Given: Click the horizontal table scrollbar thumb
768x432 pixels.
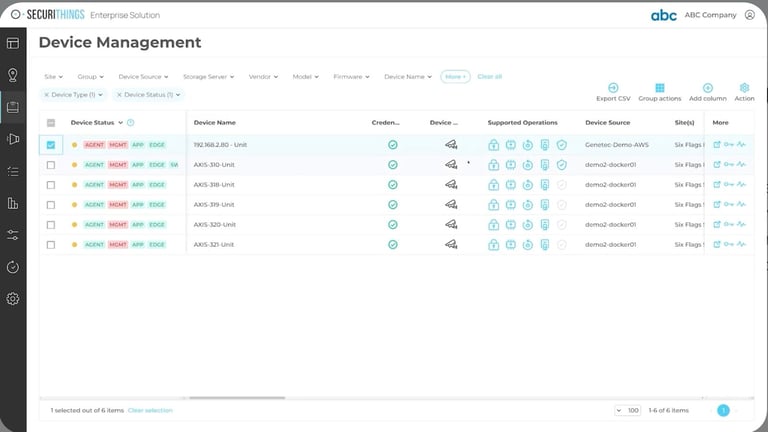Looking at the screenshot, I should (x=237, y=398).
